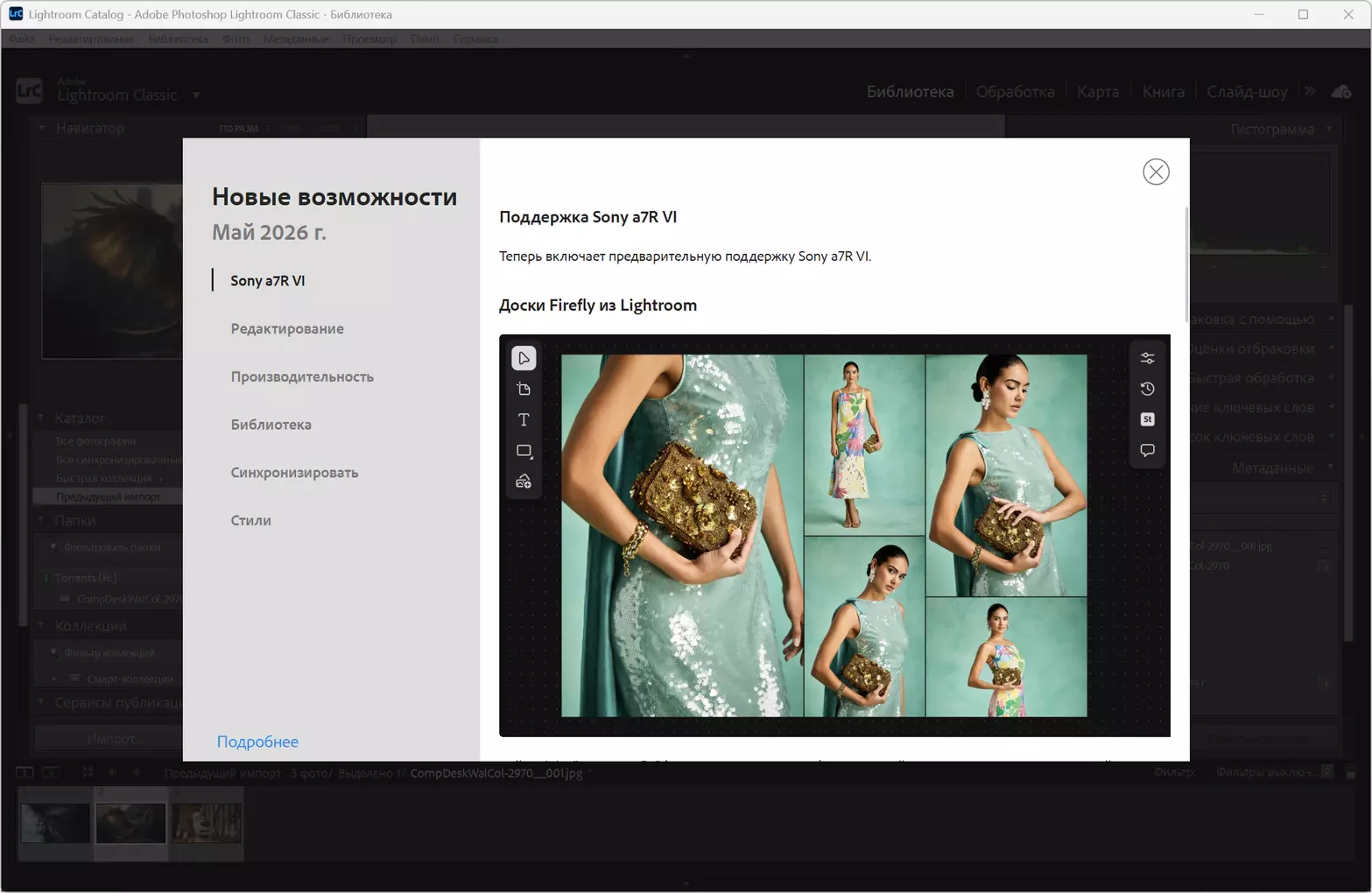Show more modules via the double-chevron icon
This screenshot has height=893, width=1372.
point(1310,91)
